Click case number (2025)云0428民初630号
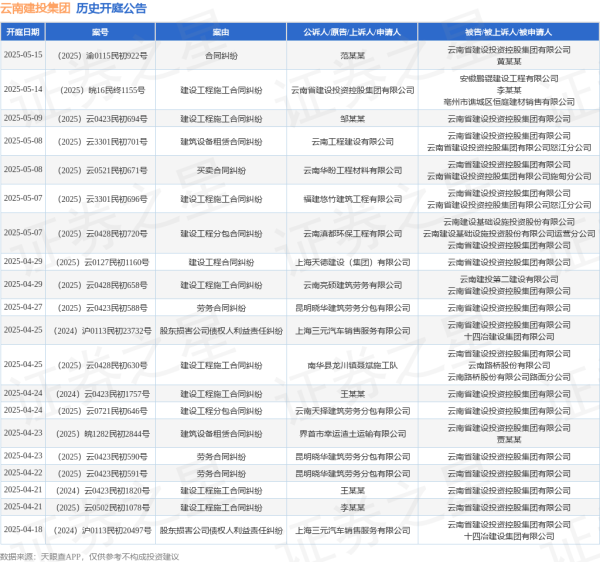 click(x=103, y=365)
